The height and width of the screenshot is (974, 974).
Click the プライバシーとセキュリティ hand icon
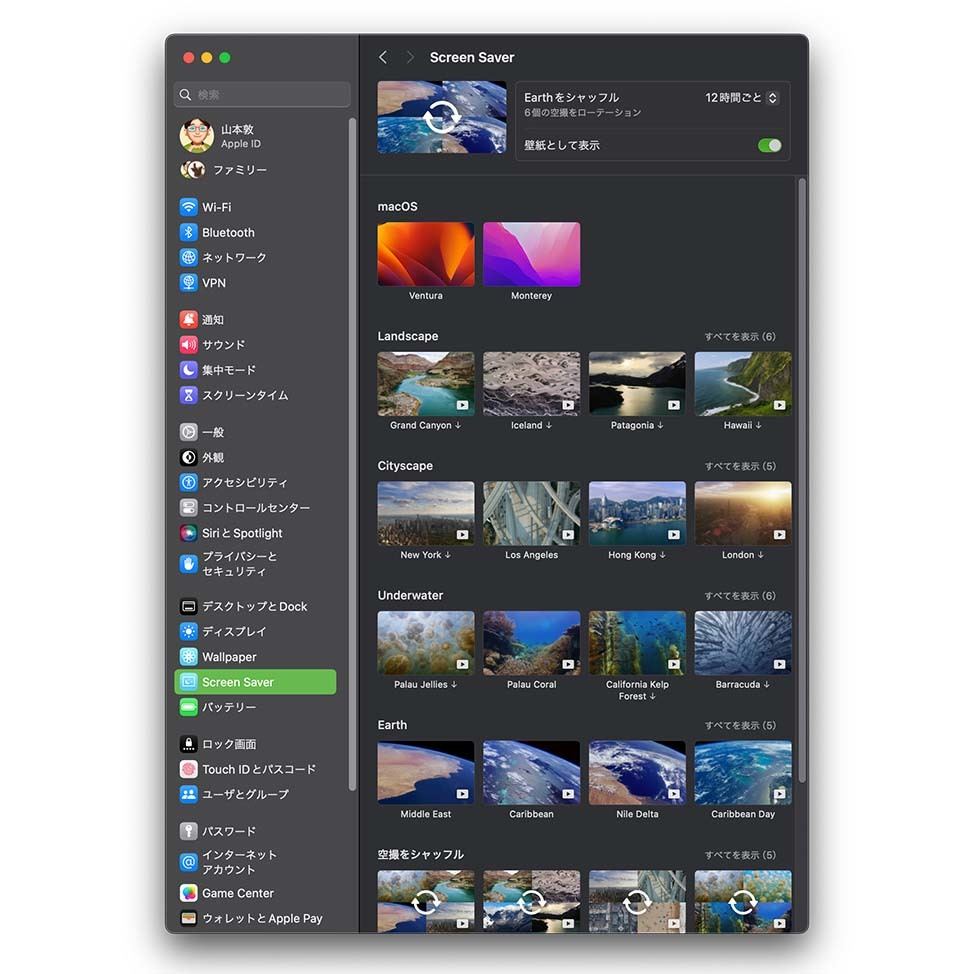pyautogui.click(x=188, y=563)
